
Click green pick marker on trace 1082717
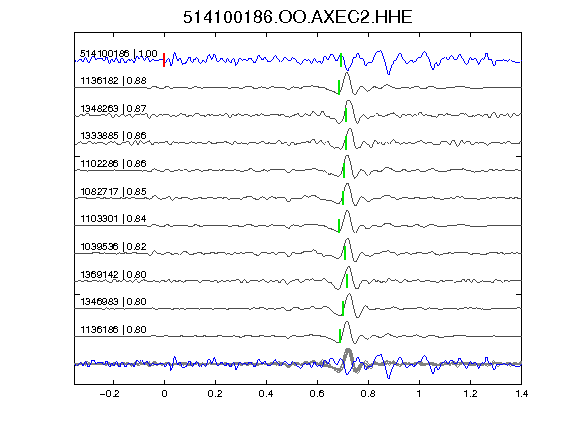point(343,198)
